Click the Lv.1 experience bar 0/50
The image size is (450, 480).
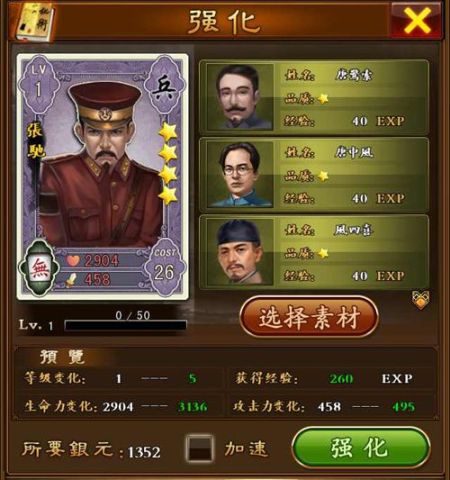(125, 325)
